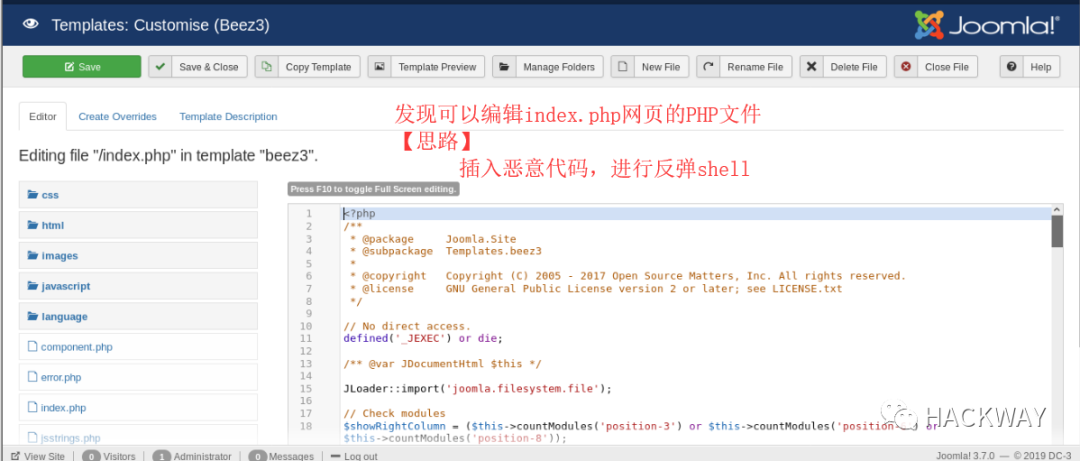The height and width of the screenshot is (461, 1080).
Task: Open index.php in the file list
Action: pos(138,408)
